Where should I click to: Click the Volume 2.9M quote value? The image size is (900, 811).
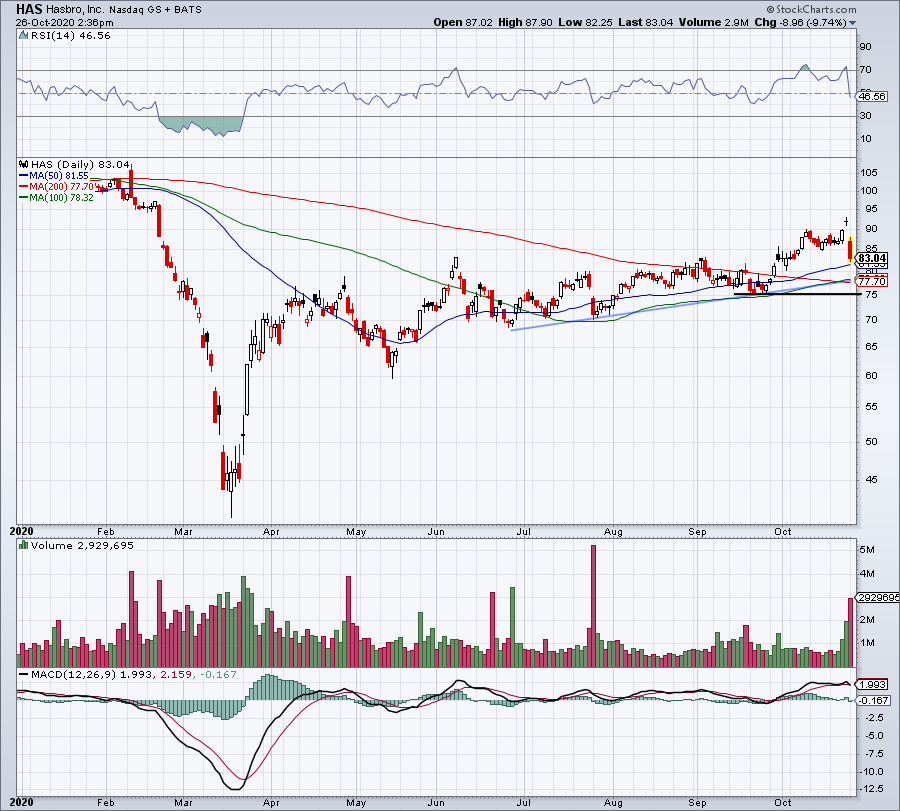point(713,22)
